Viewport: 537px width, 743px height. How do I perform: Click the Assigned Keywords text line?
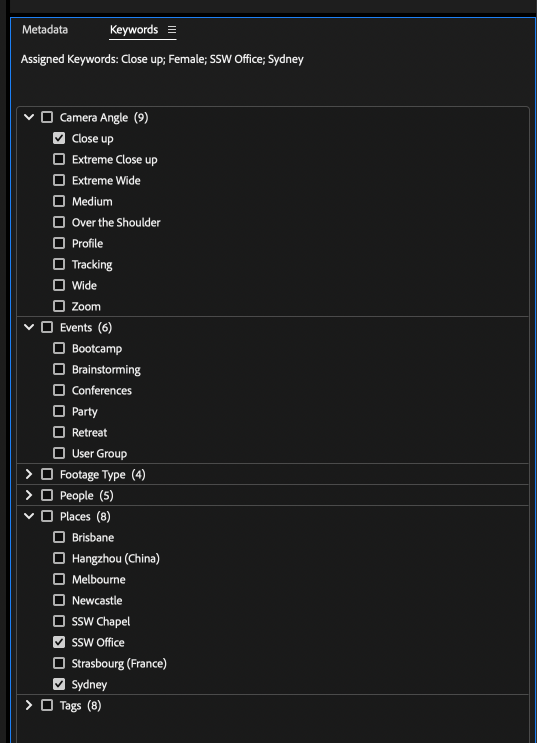pos(162,59)
